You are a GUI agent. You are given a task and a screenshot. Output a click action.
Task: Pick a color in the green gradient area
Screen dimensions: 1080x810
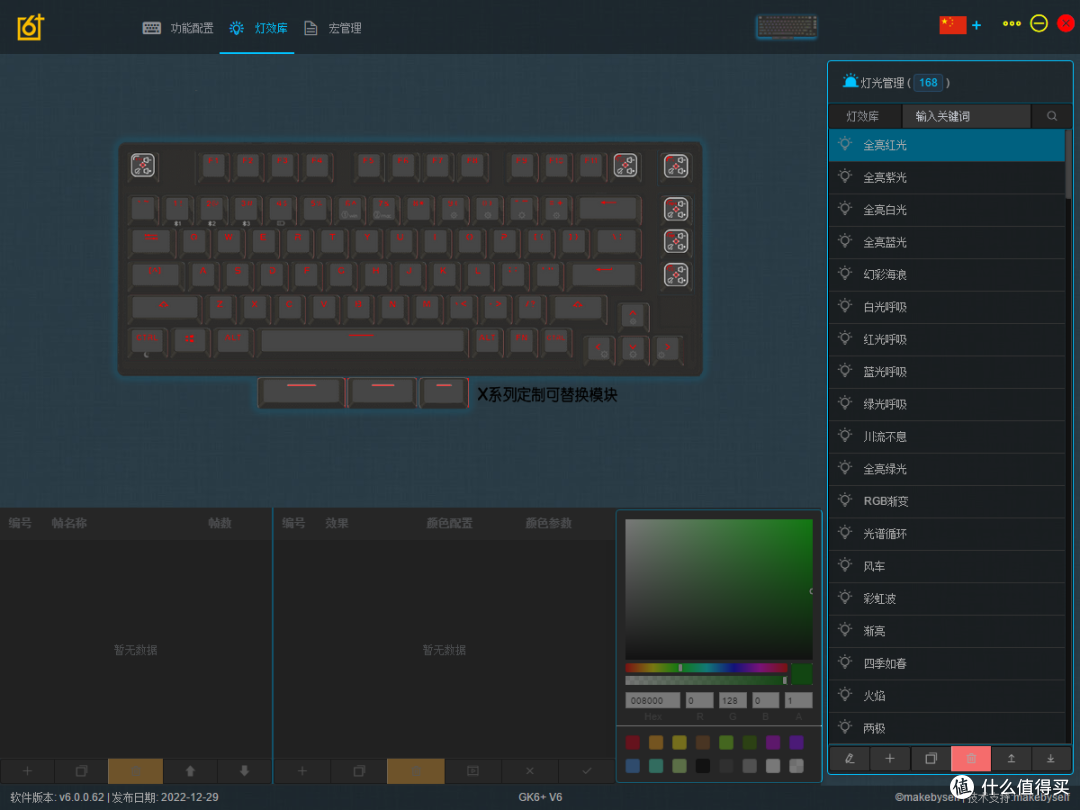tap(718, 590)
